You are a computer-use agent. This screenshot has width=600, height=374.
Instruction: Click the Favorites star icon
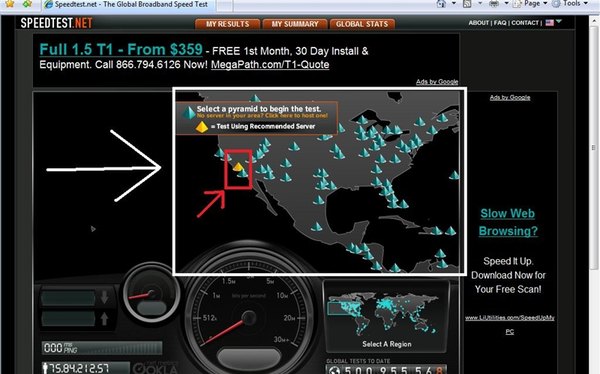point(9,4)
